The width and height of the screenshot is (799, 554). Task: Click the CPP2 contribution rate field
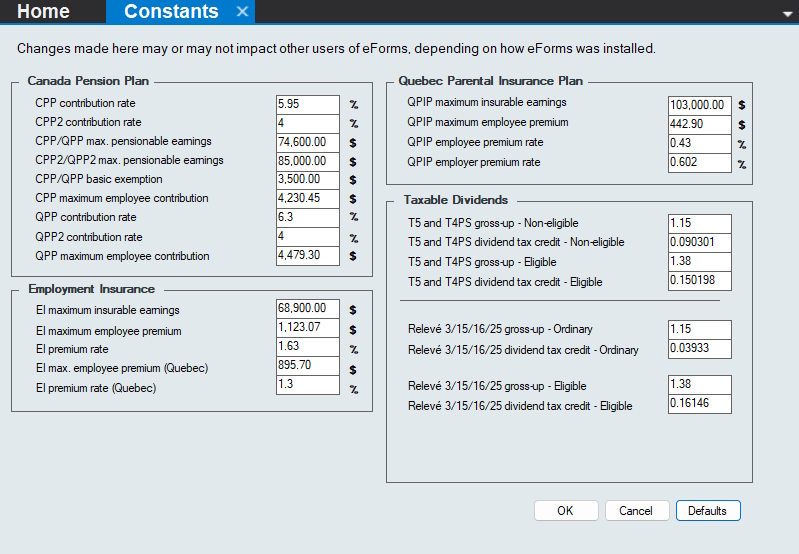pyautogui.click(x=308, y=122)
